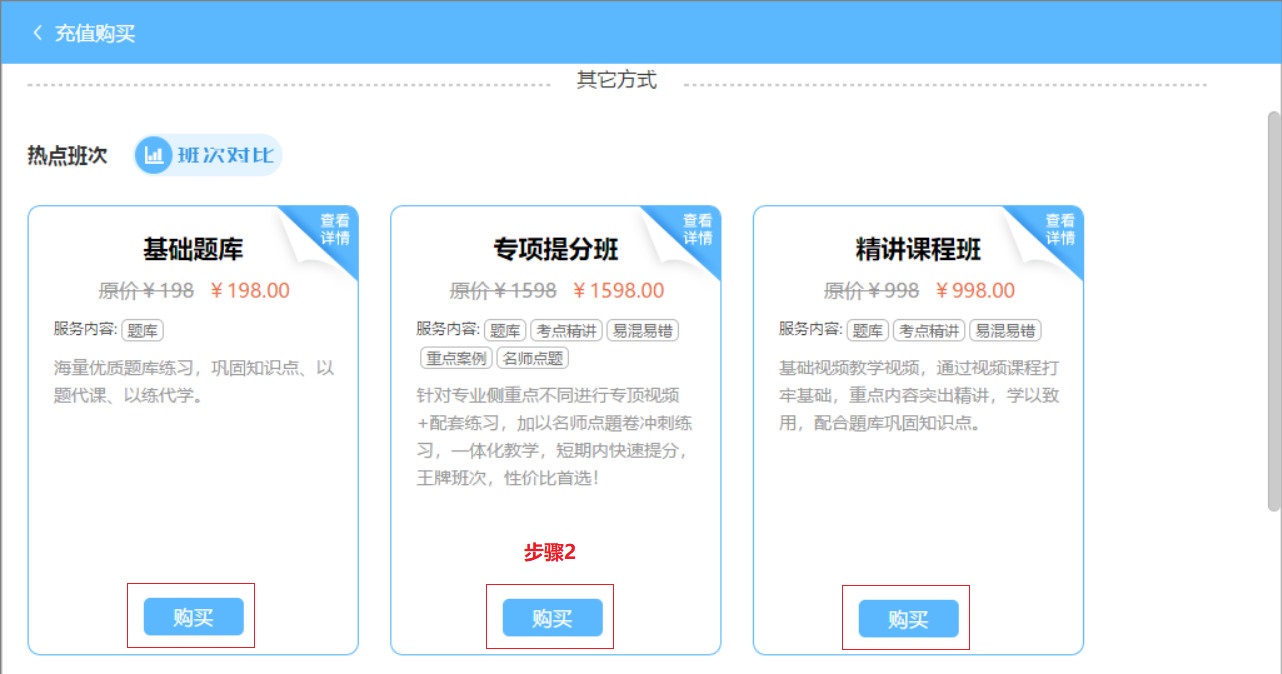Select the 重点案例 service tag
Viewport: 1282px width, 674px height.
pos(455,358)
